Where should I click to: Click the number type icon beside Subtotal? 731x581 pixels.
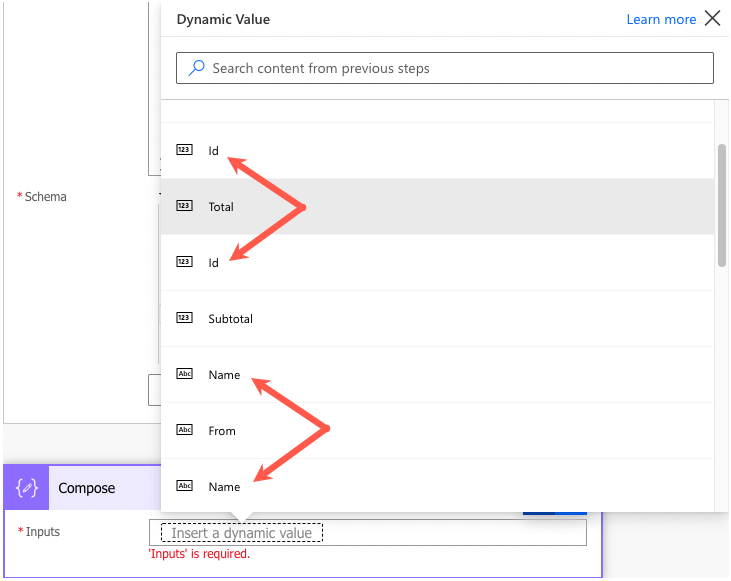click(184, 318)
